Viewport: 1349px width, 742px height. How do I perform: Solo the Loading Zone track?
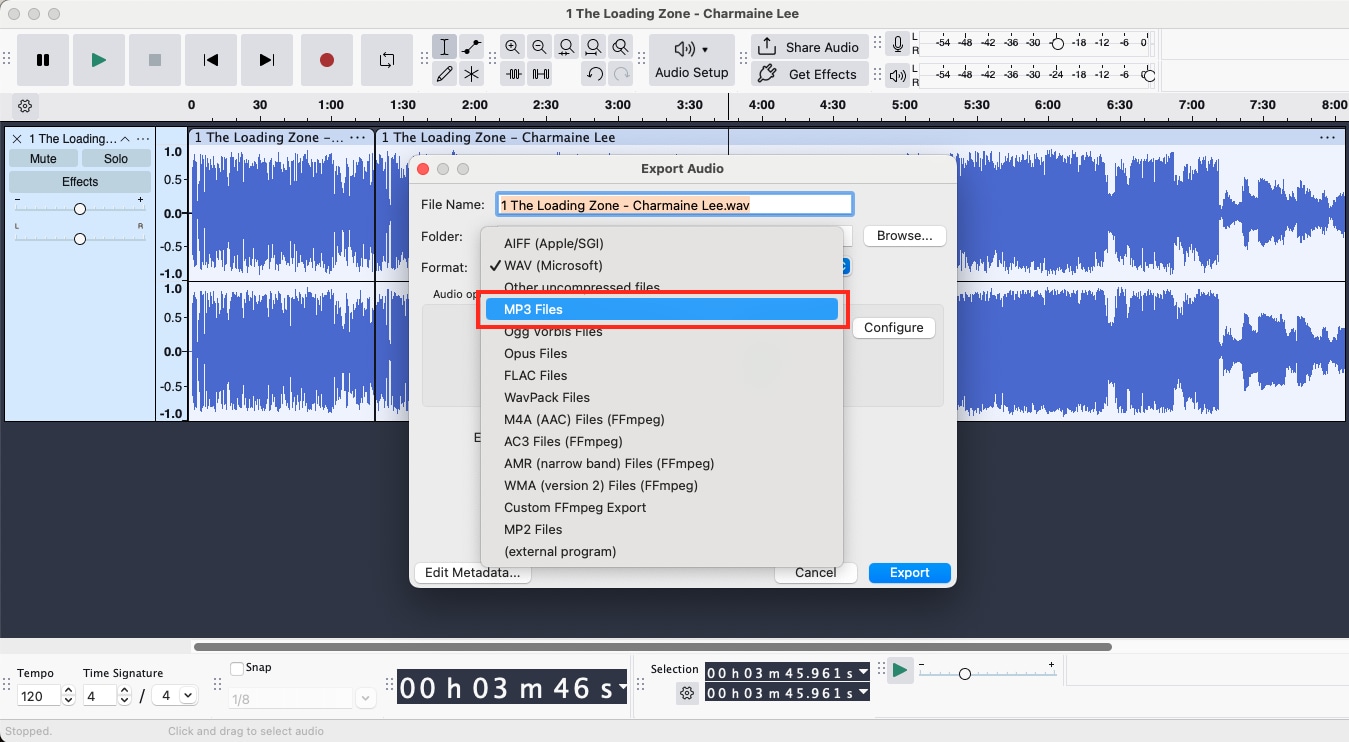coord(114,158)
